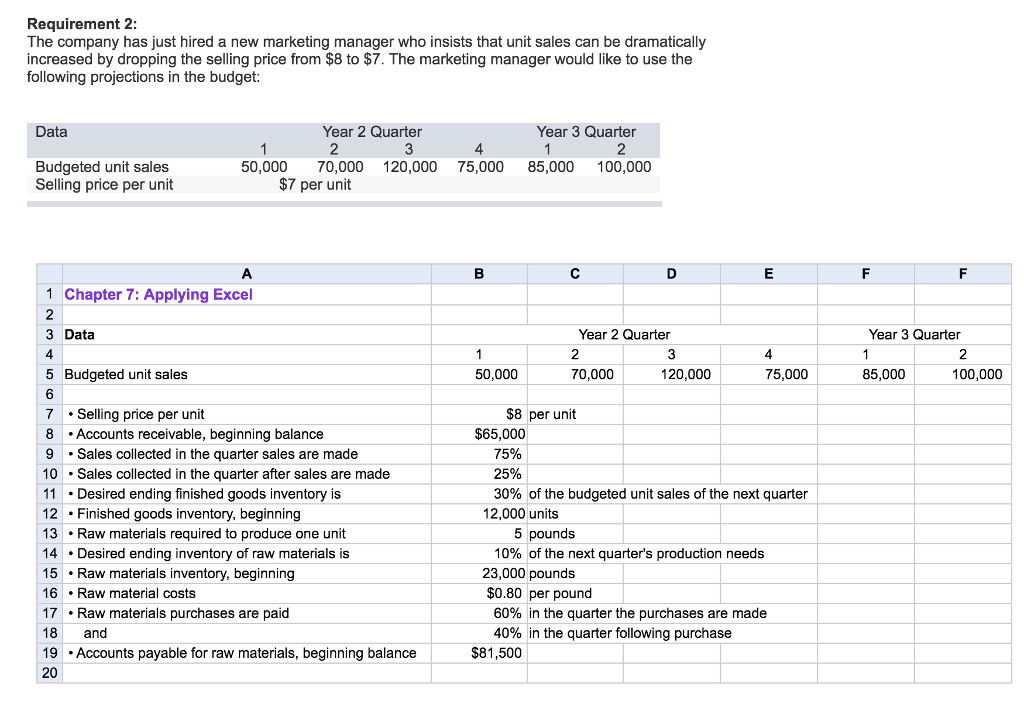
Task: Click 'Selling price per unit' in row 7
Action: pos(140,414)
